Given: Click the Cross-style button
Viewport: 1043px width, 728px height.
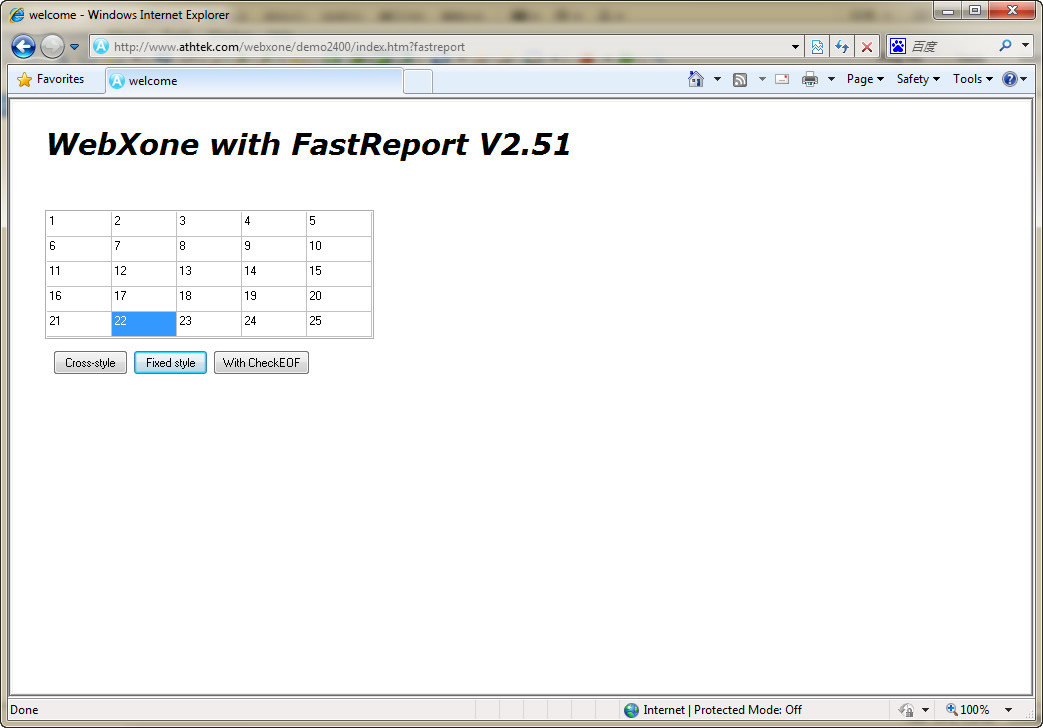Looking at the screenshot, I should [90, 363].
